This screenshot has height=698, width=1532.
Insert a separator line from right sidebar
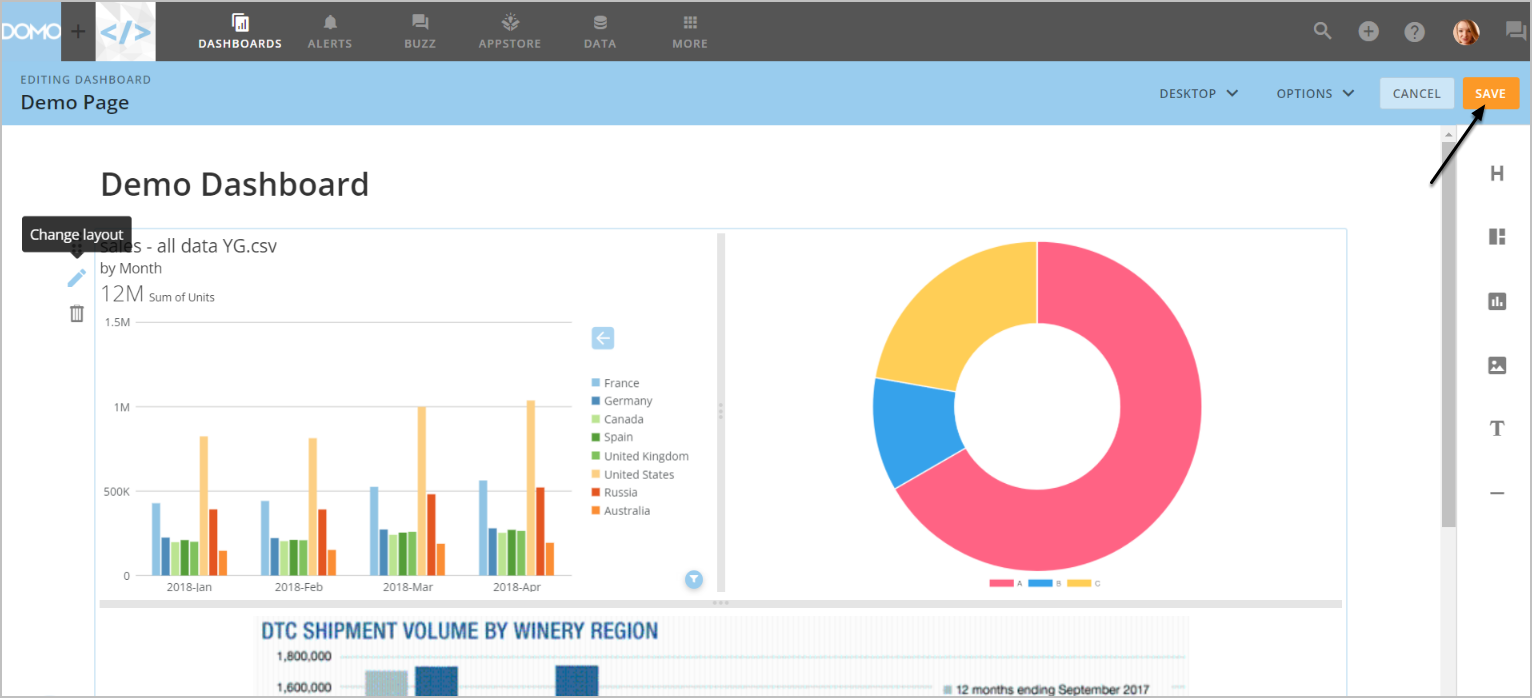pyautogui.click(x=1497, y=493)
